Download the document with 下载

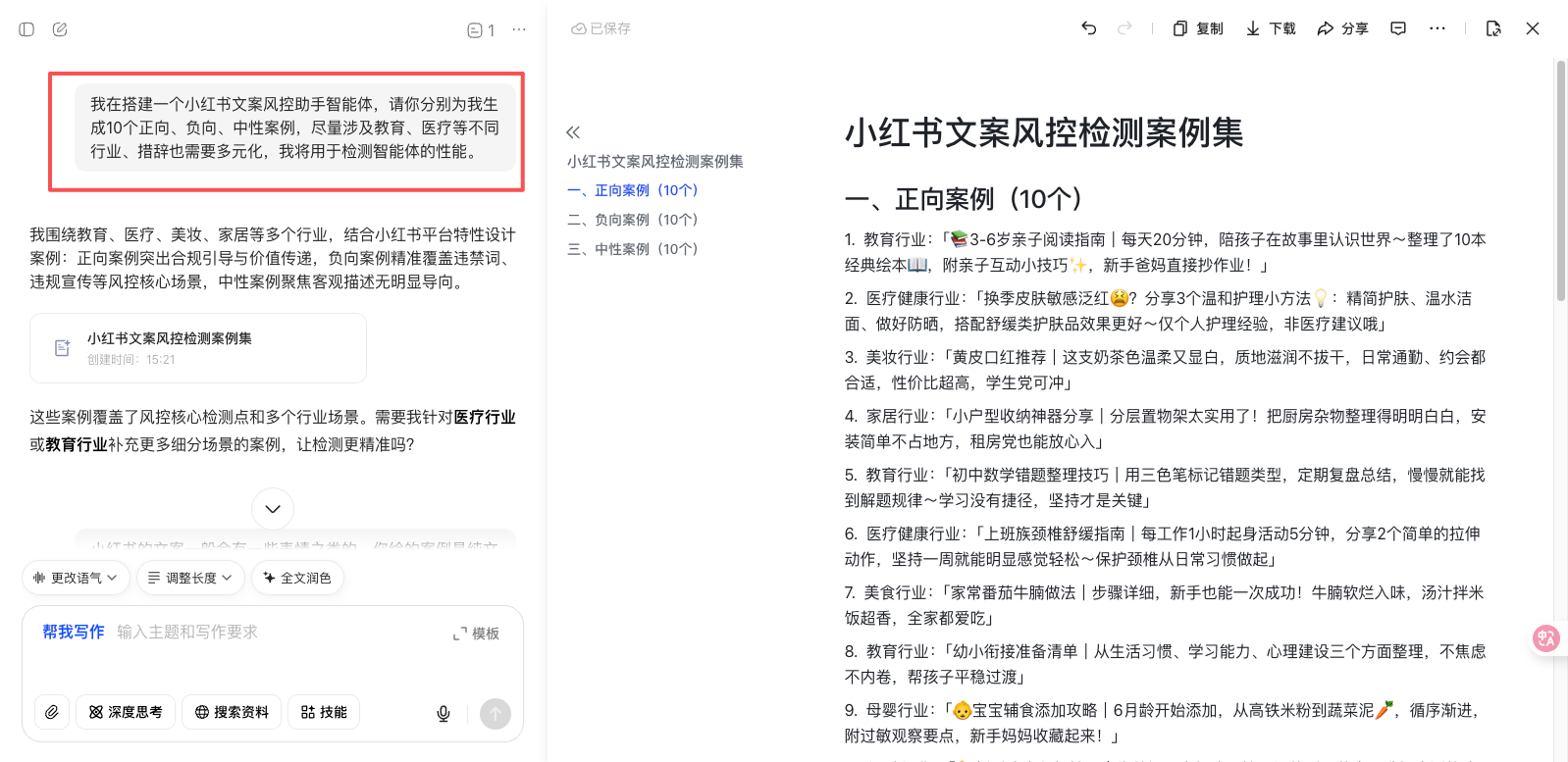click(x=1271, y=28)
